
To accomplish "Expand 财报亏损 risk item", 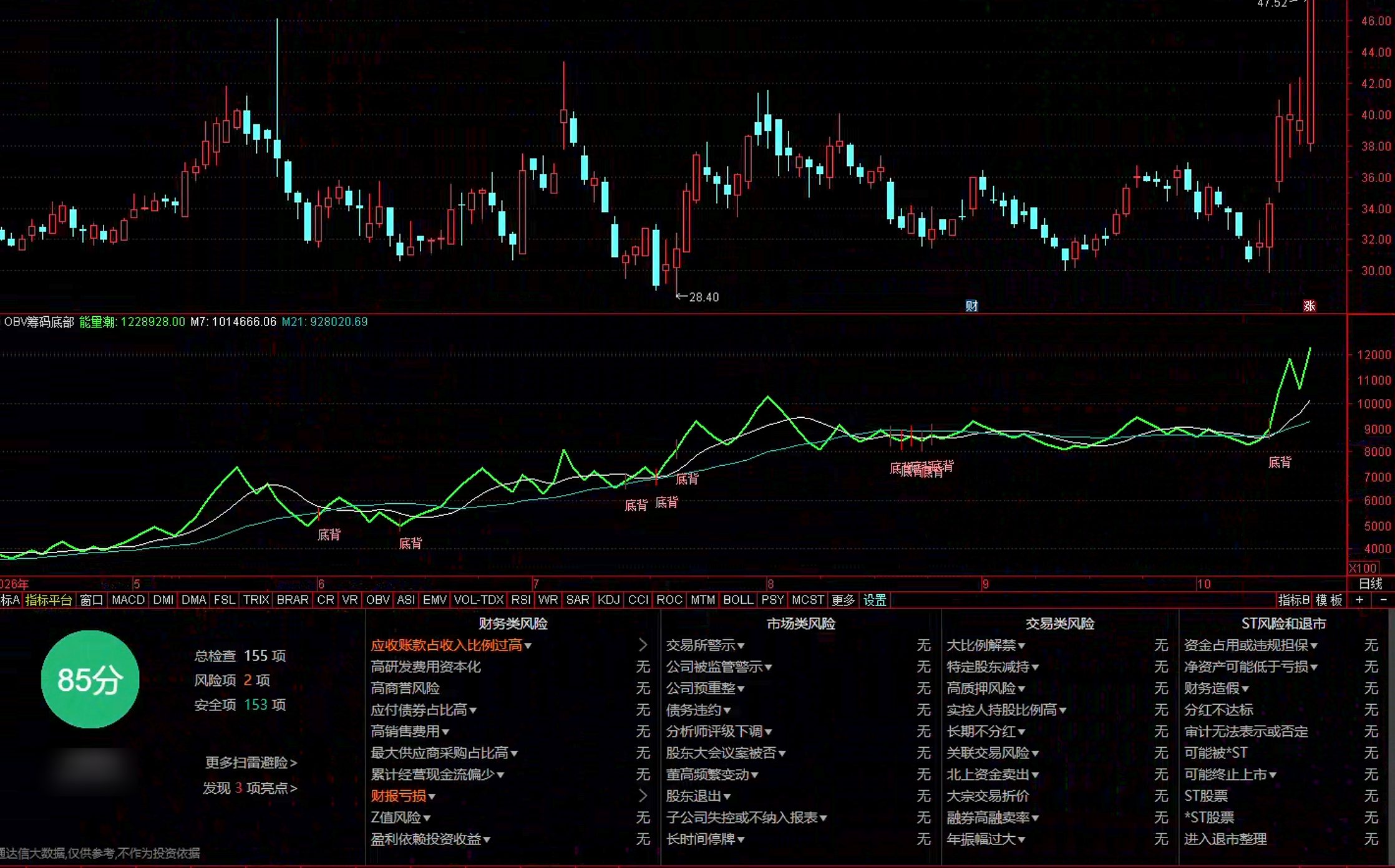I will (403, 796).
